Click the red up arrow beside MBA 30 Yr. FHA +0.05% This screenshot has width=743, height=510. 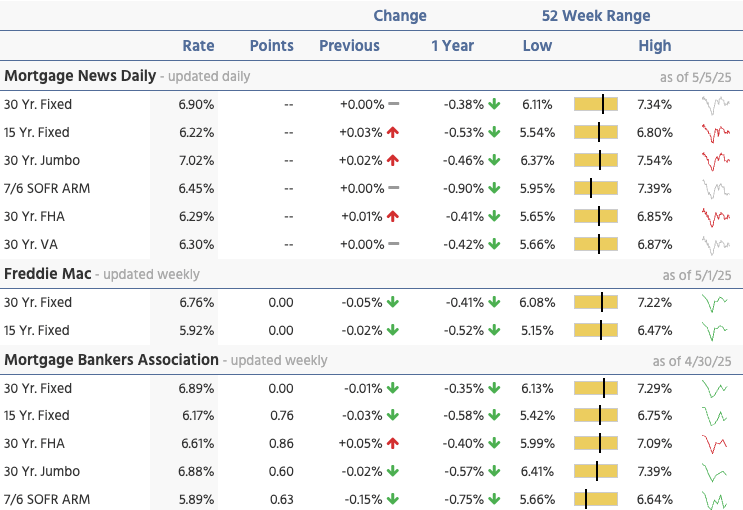tap(394, 443)
